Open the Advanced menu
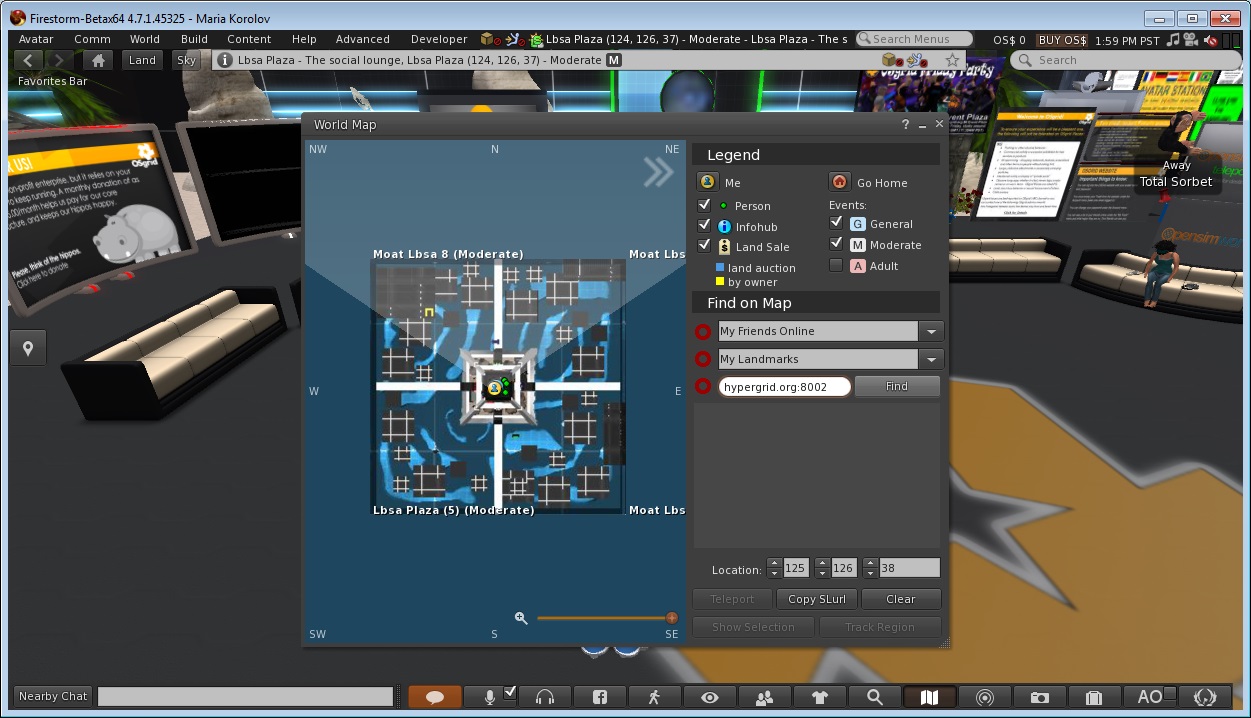The height and width of the screenshot is (718, 1251). pos(363,39)
